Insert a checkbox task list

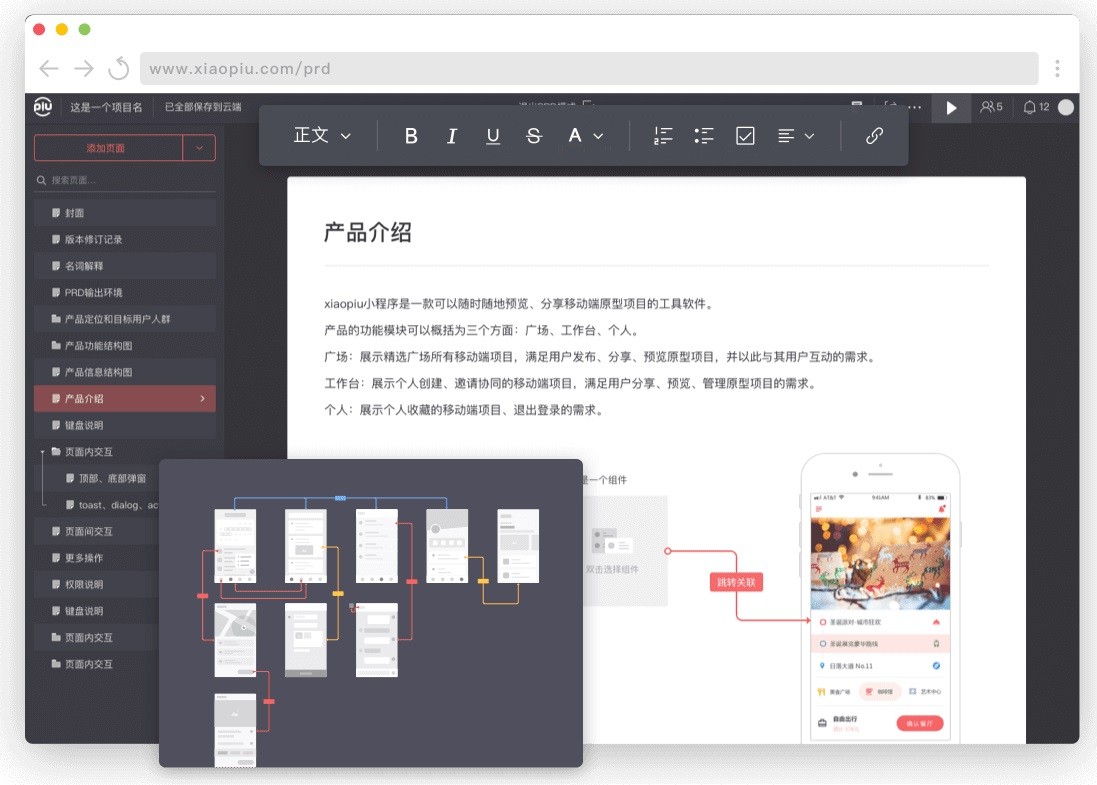[x=744, y=136]
